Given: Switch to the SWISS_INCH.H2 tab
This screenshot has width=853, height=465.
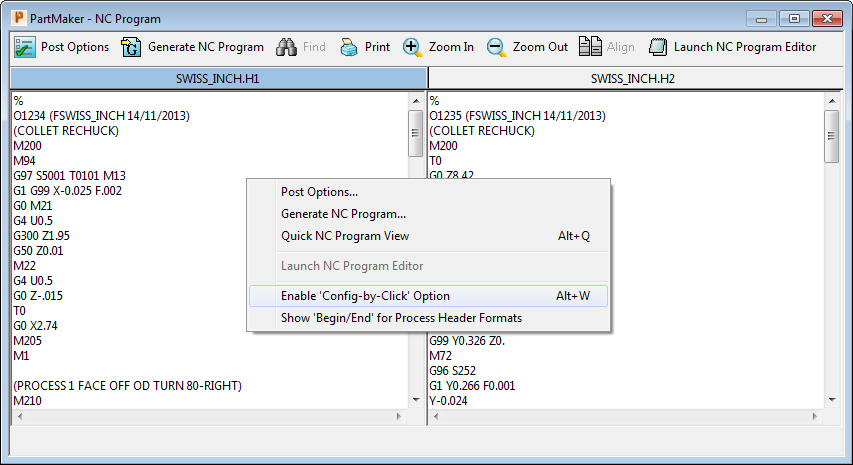Looking at the screenshot, I should [x=635, y=78].
